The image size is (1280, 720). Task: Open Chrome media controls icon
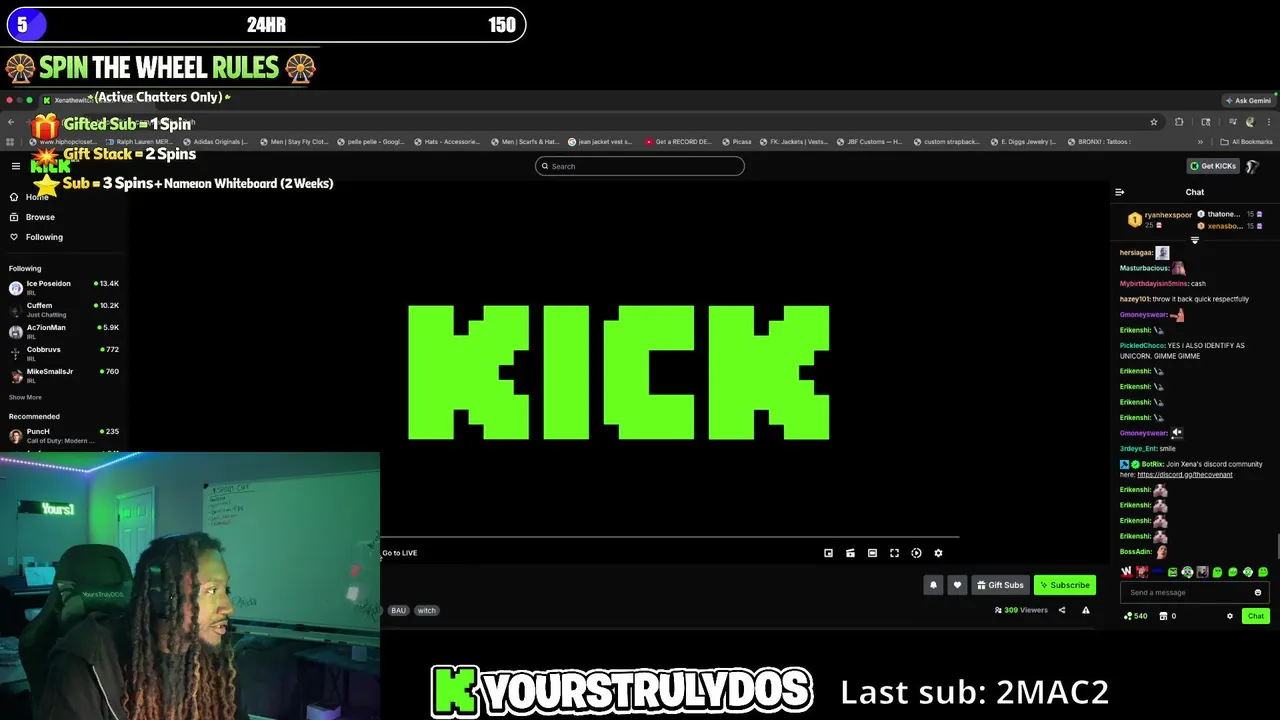coord(1232,122)
